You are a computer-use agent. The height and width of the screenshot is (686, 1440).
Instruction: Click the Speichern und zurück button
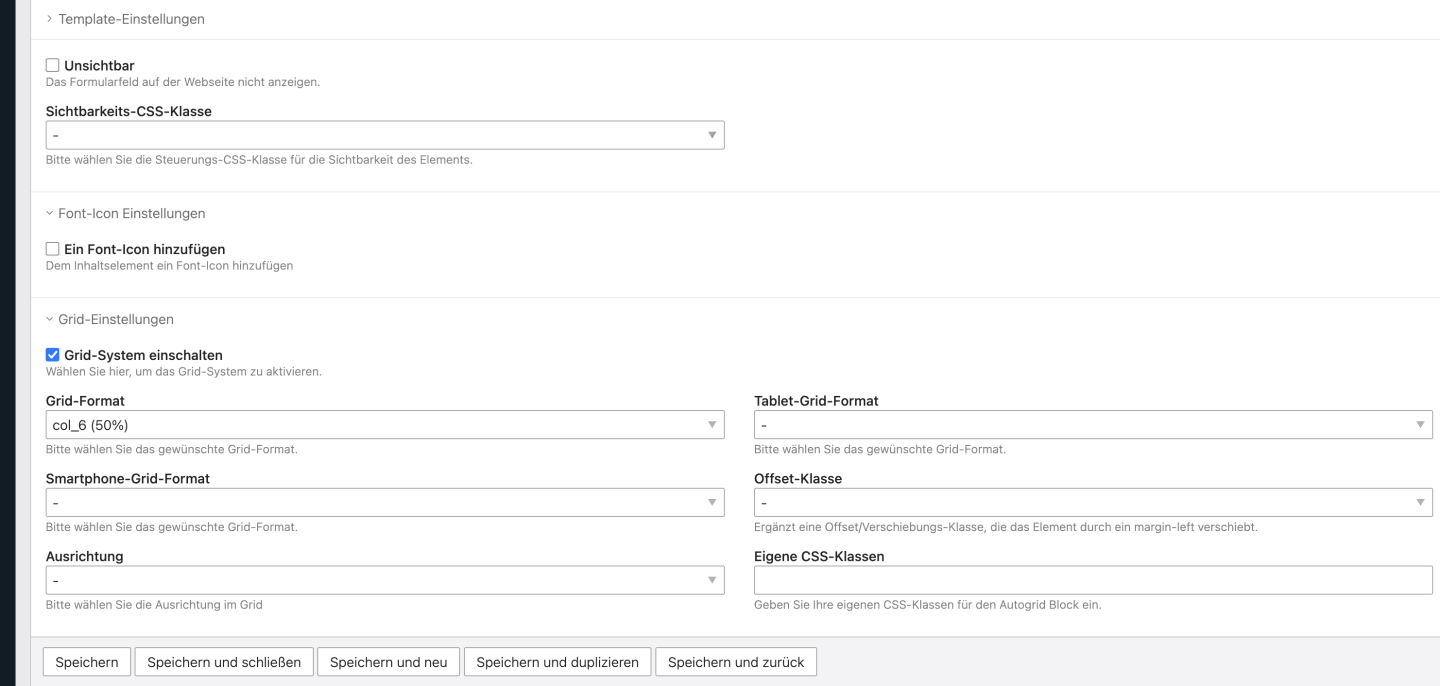point(735,662)
